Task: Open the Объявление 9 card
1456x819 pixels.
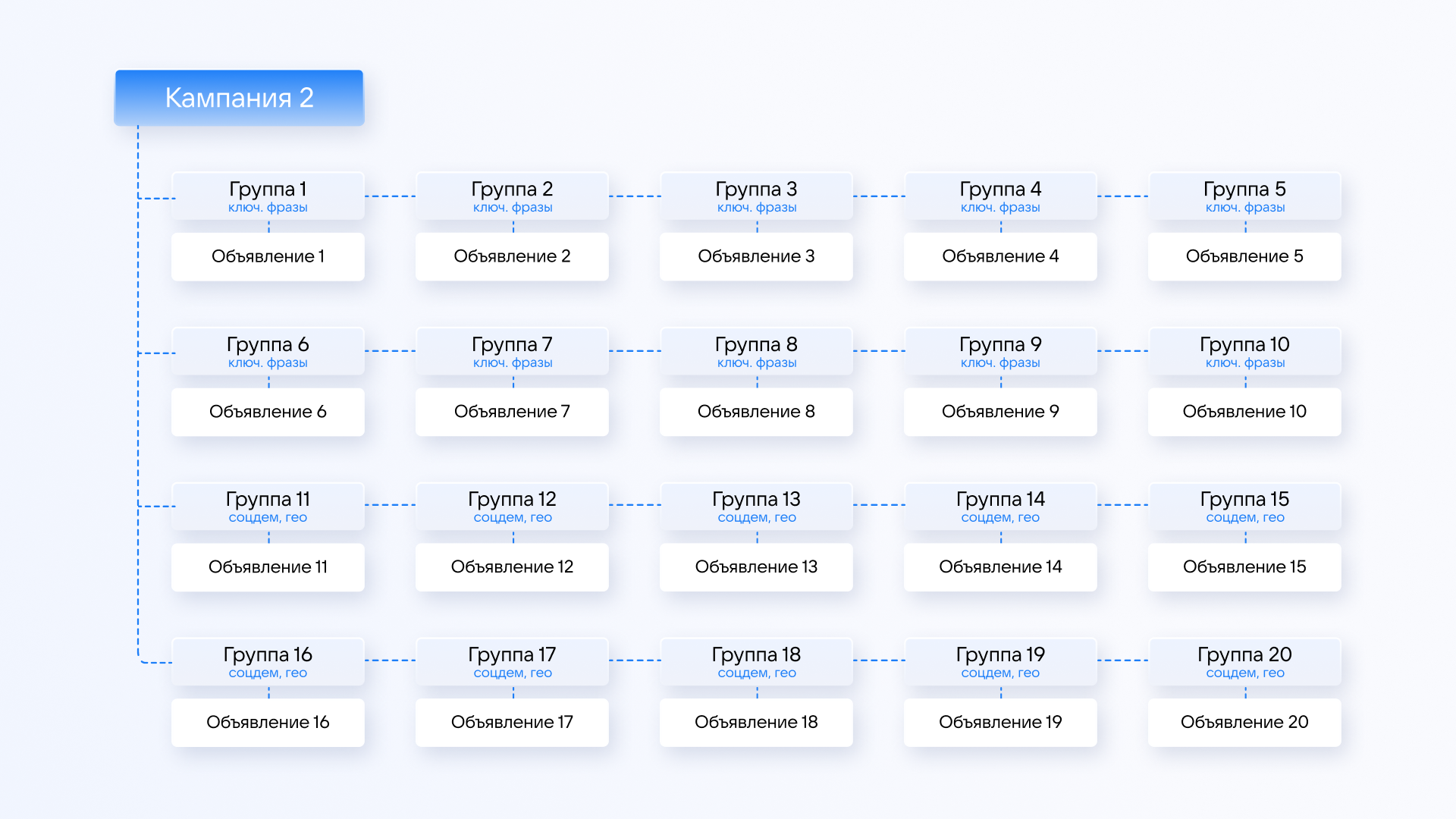Action: coord(1000,412)
